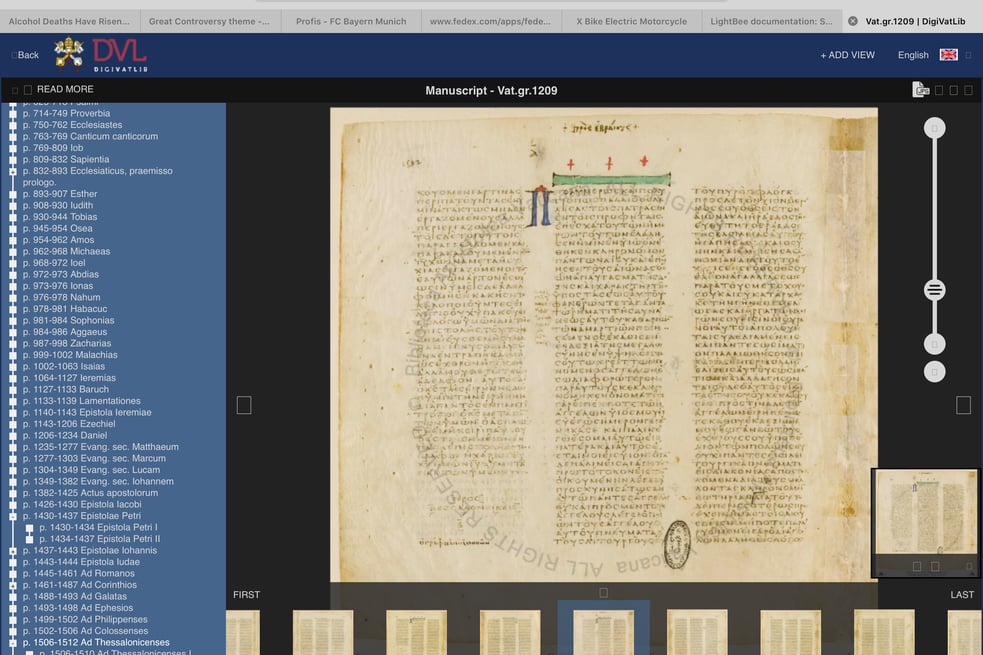Click the UK flag language icon

[x=948, y=55]
